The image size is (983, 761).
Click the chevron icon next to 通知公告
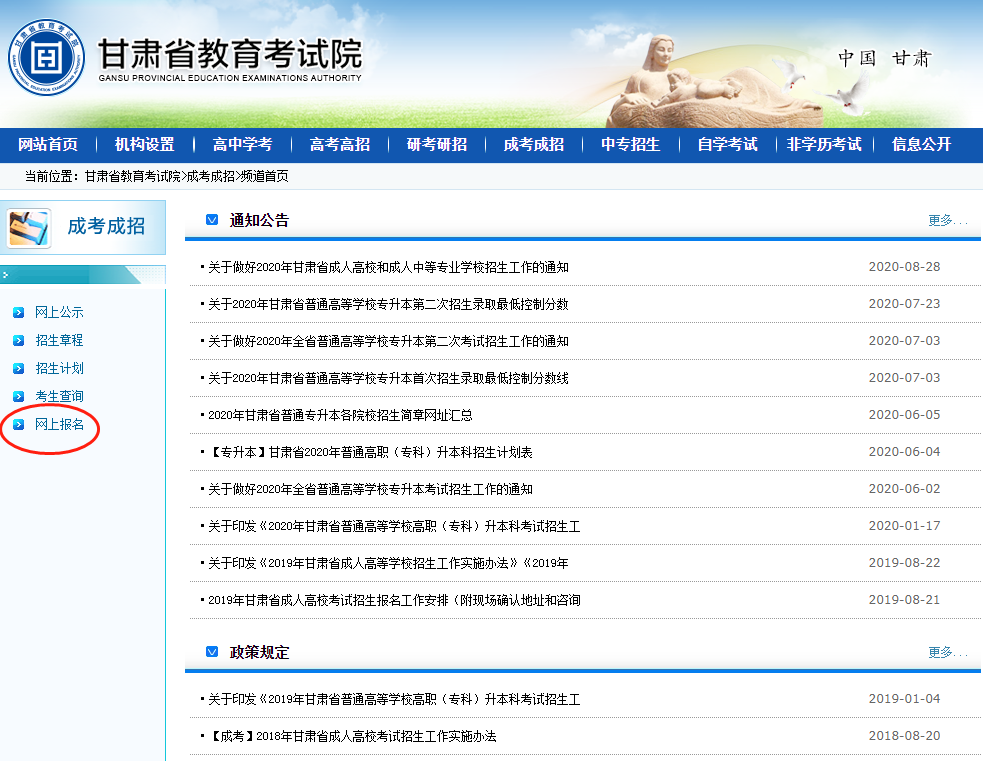click(x=212, y=220)
